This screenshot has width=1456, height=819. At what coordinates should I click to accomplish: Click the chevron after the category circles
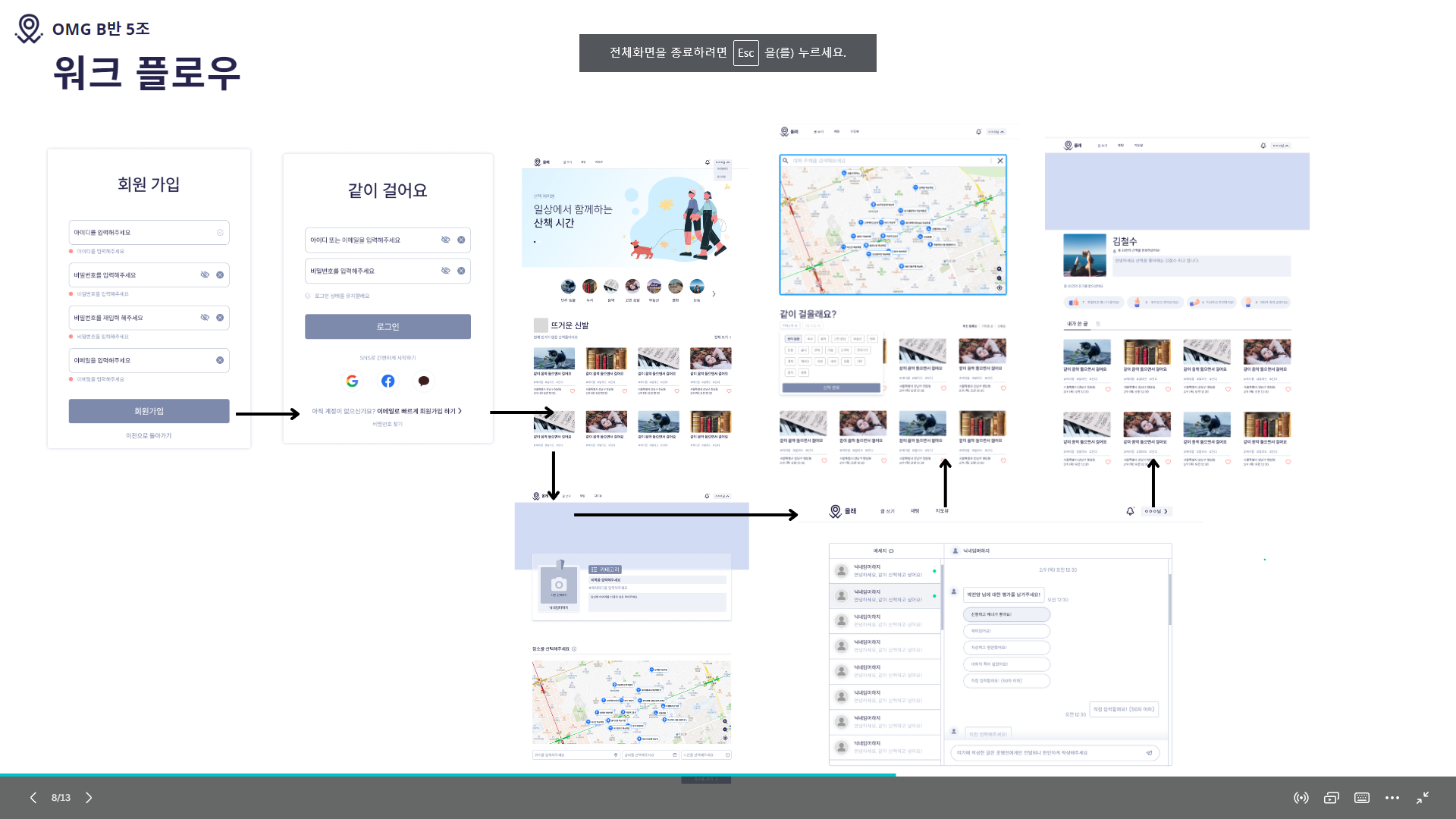714,294
